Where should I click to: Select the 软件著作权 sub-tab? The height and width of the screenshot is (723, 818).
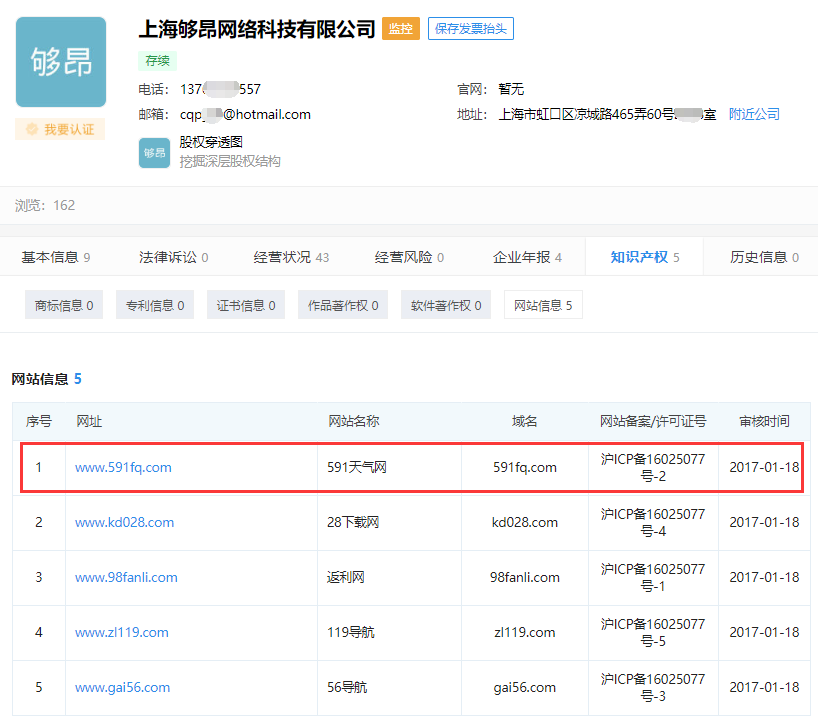coord(446,305)
